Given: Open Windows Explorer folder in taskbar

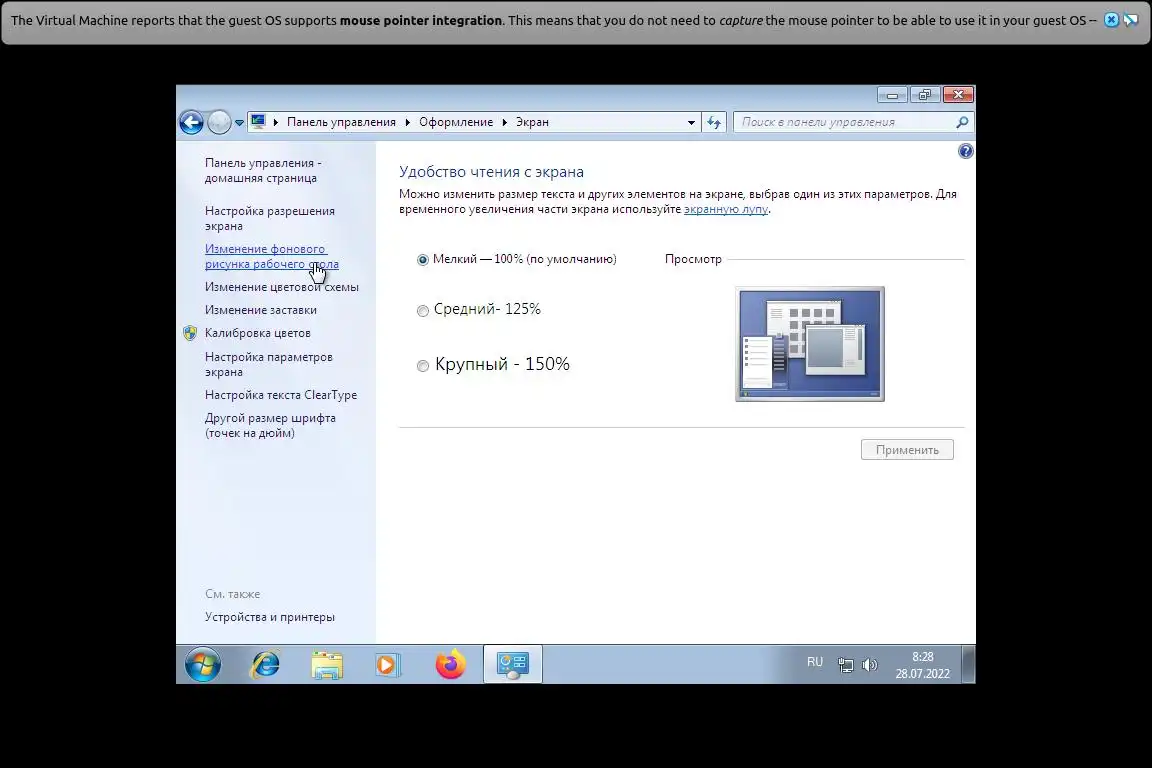Looking at the screenshot, I should pyautogui.click(x=327, y=664).
